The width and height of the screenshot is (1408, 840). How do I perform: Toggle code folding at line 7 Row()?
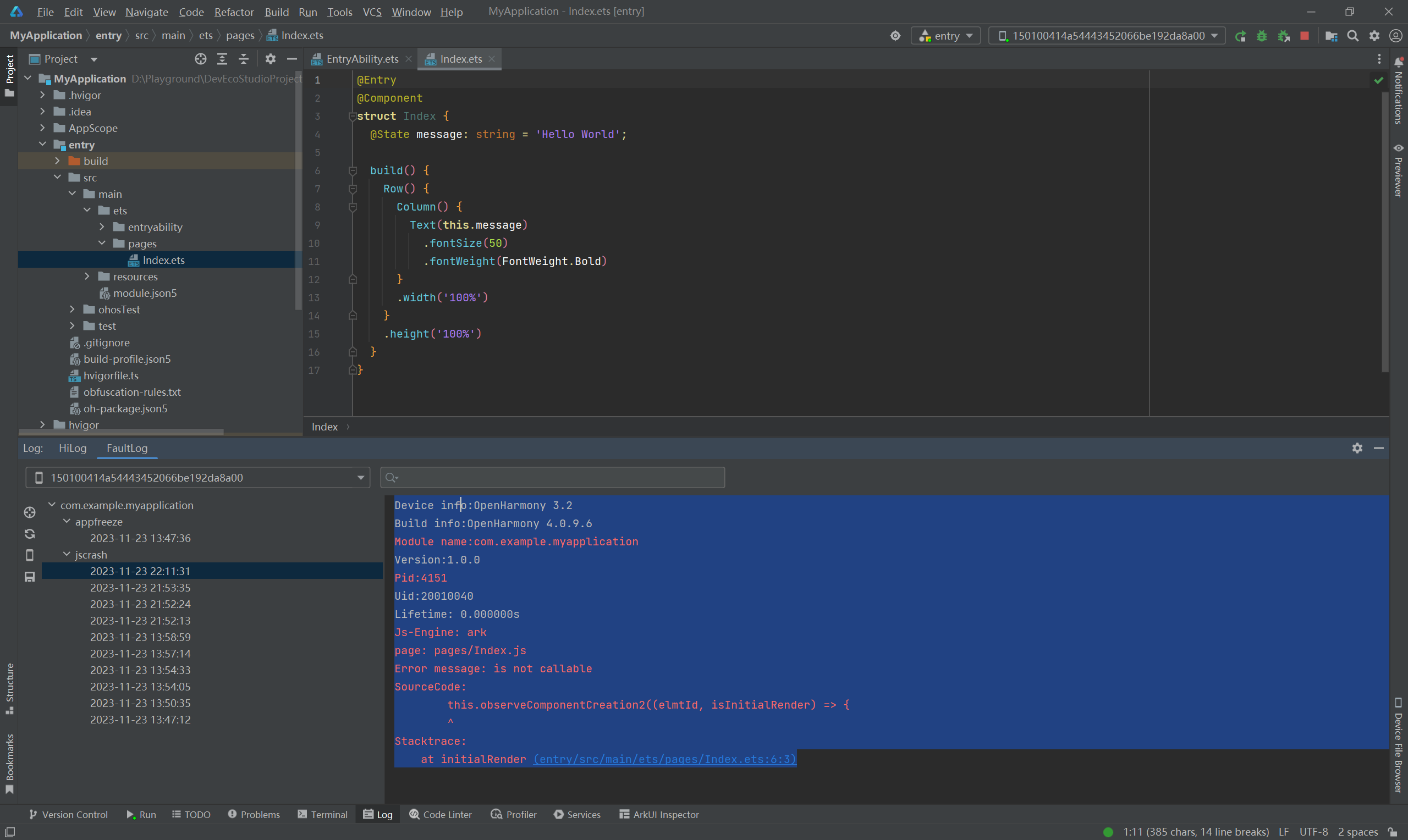coord(353,189)
